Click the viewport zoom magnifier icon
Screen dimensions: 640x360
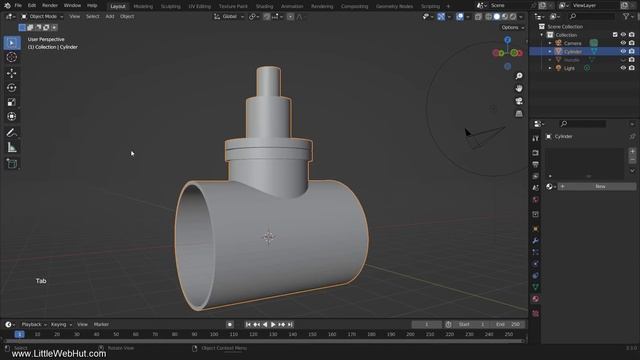click(519, 76)
